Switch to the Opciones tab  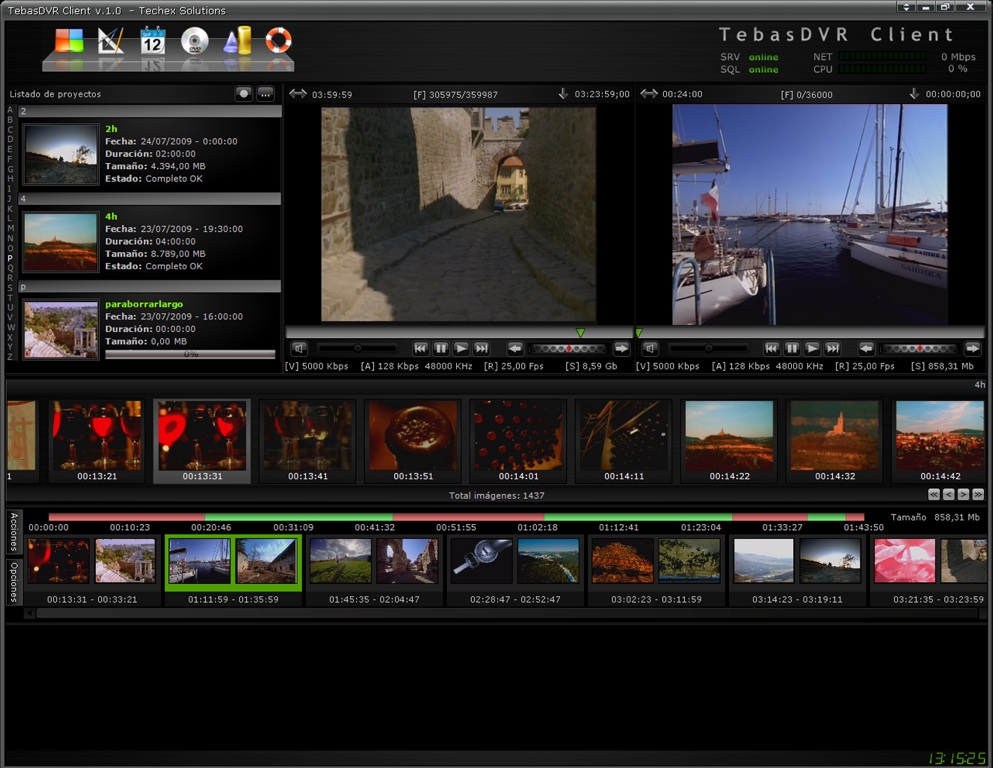(15, 582)
